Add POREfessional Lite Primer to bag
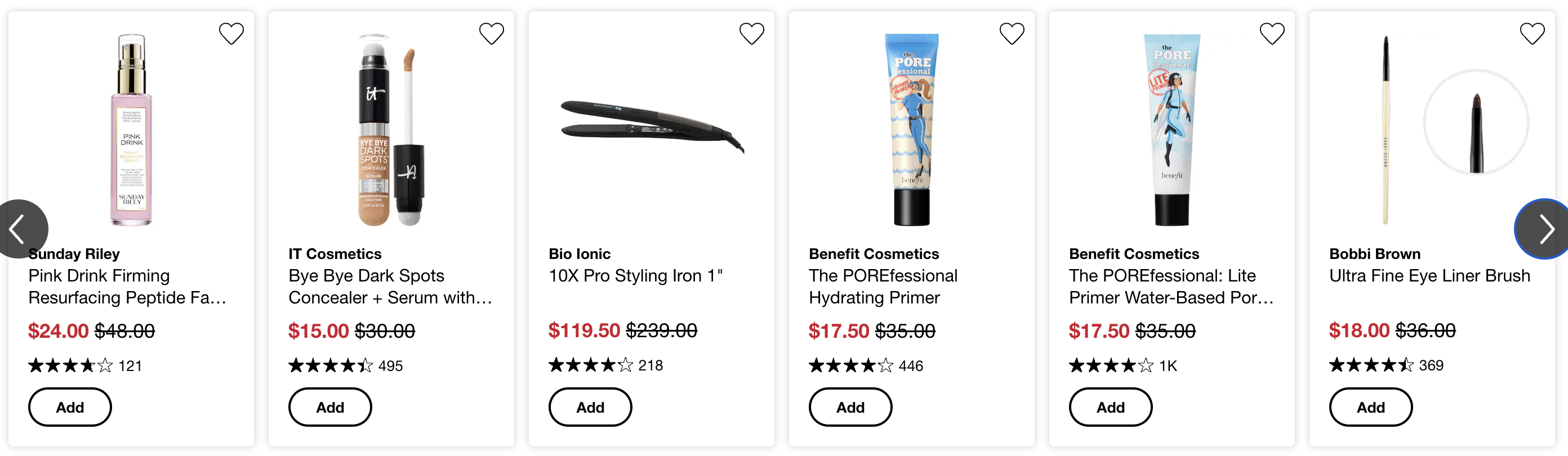Viewport: 1568px width, 456px height. (1111, 407)
